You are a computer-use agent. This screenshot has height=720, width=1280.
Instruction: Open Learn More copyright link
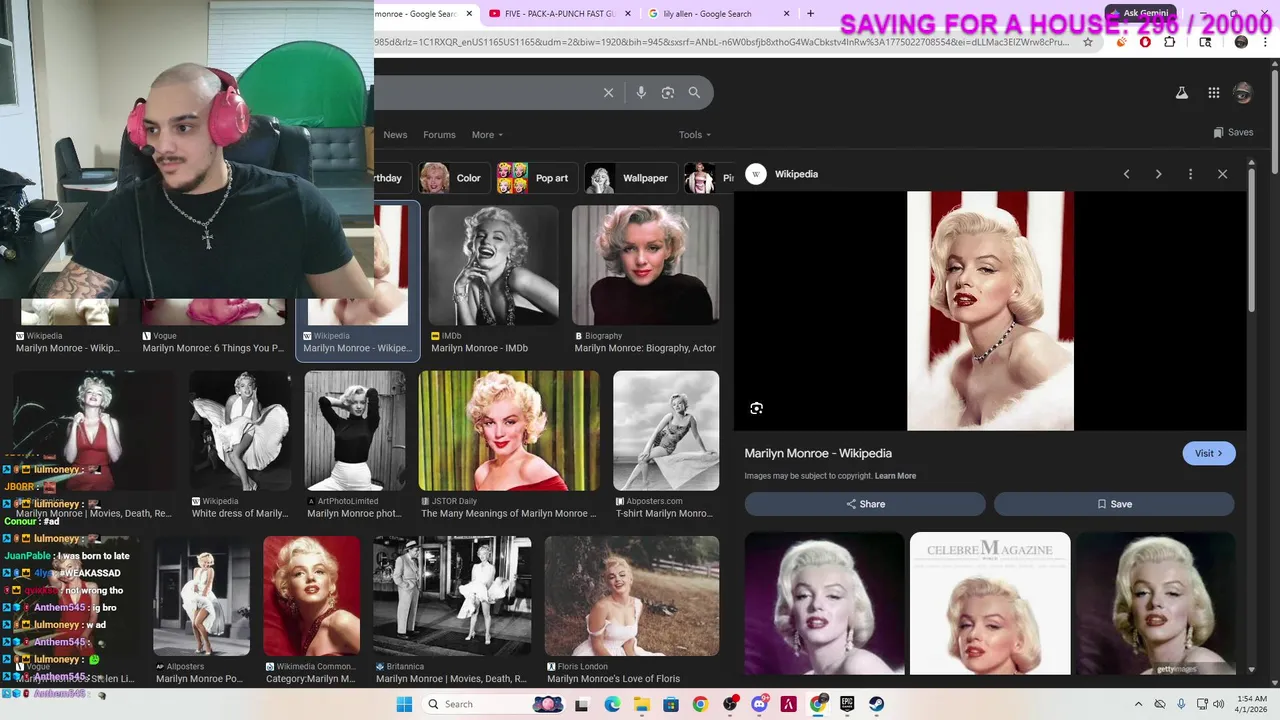(895, 476)
